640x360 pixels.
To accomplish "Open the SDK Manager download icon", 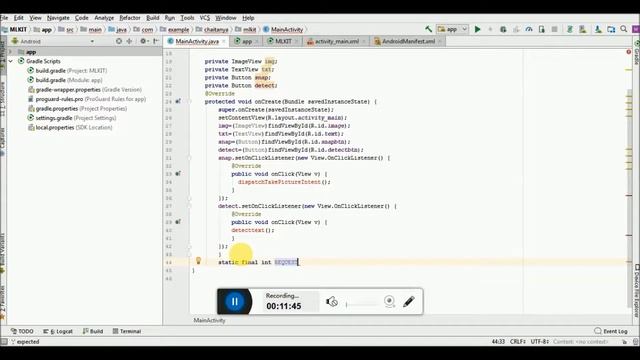I will [598, 29].
